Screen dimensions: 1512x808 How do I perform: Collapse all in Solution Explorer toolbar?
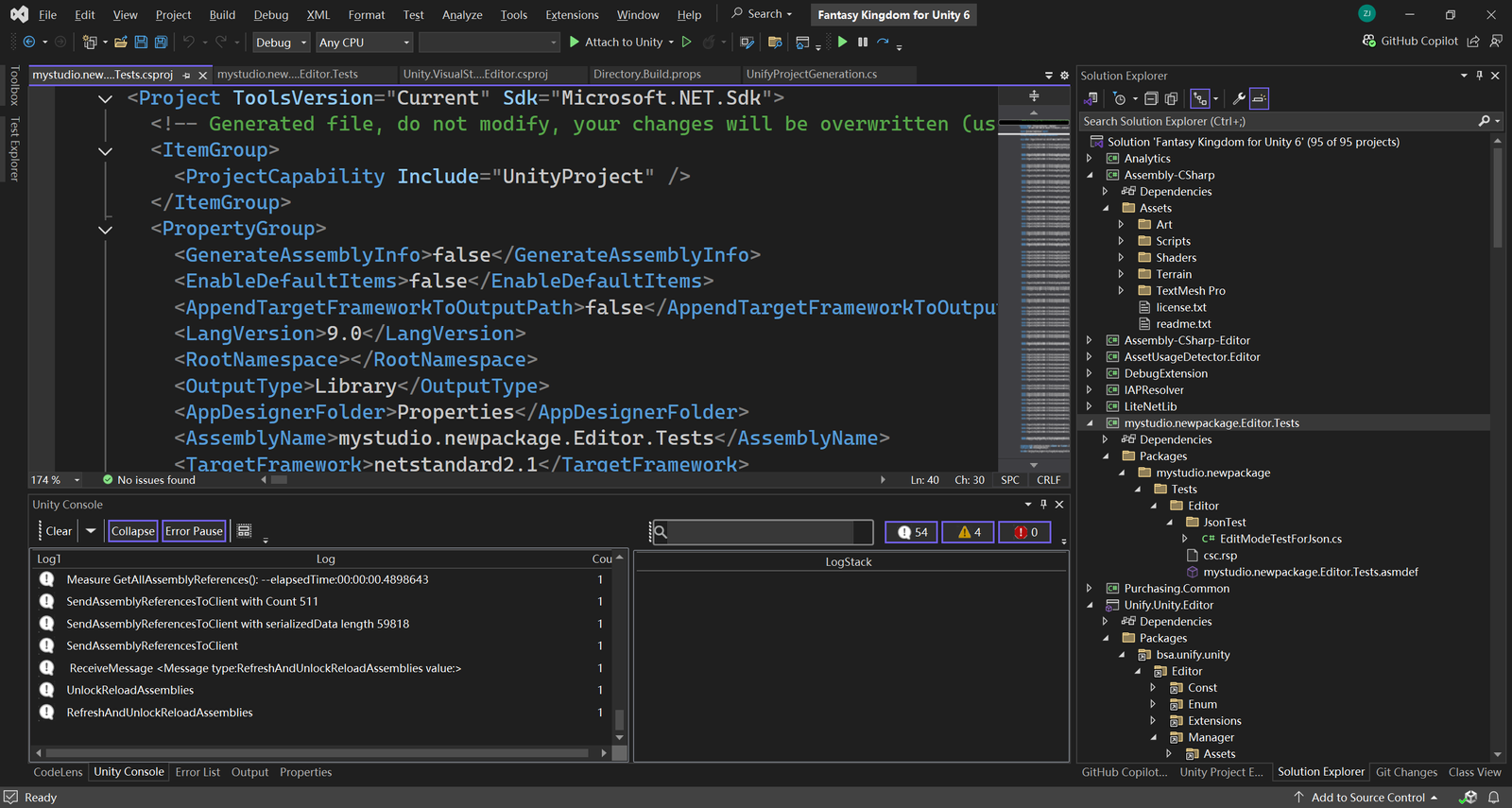click(1151, 98)
